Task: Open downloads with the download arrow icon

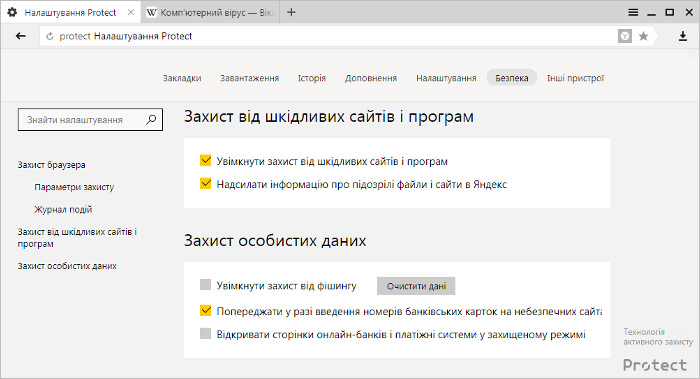Action: pyautogui.click(x=683, y=36)
